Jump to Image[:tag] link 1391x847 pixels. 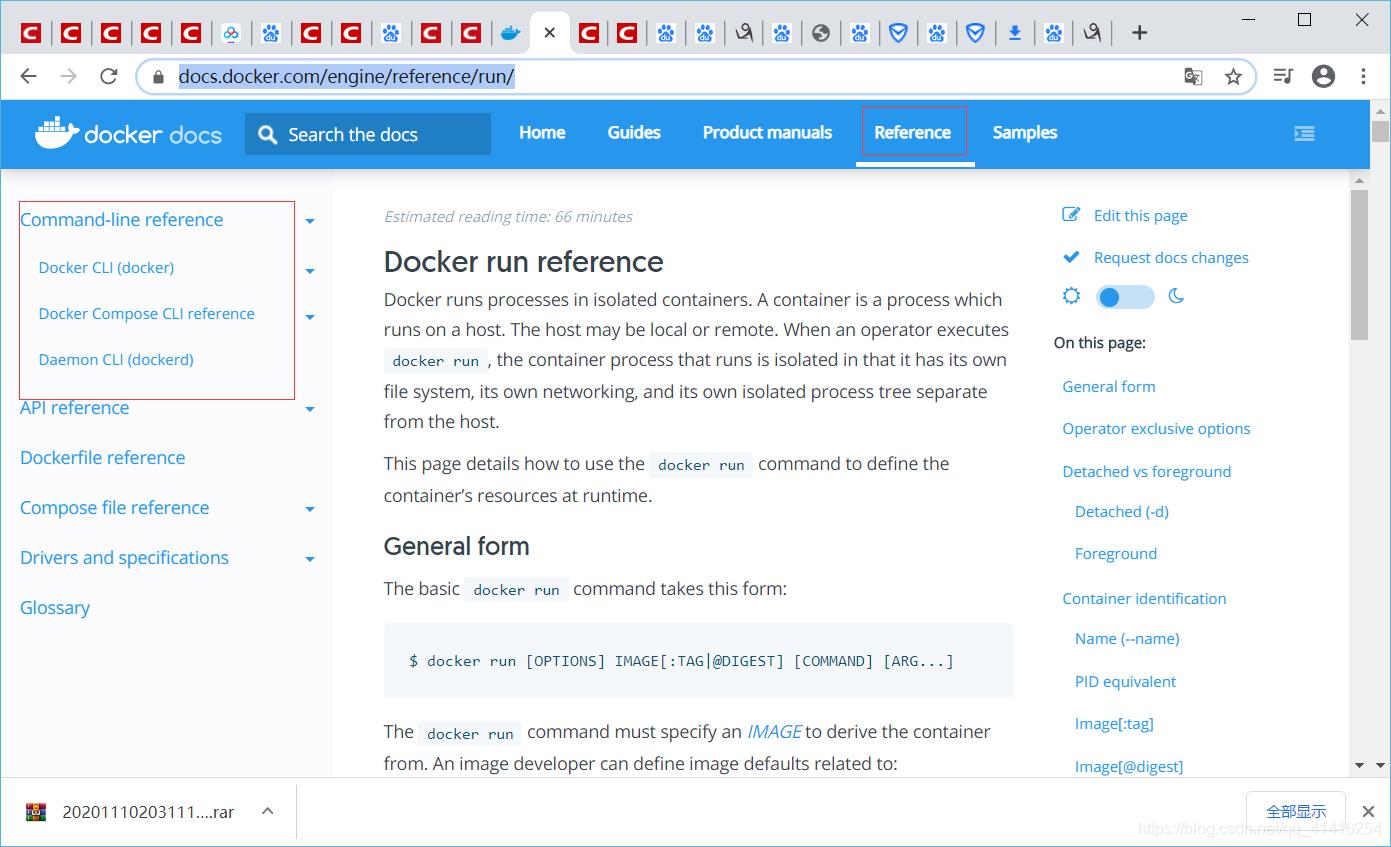point(1114,723)
